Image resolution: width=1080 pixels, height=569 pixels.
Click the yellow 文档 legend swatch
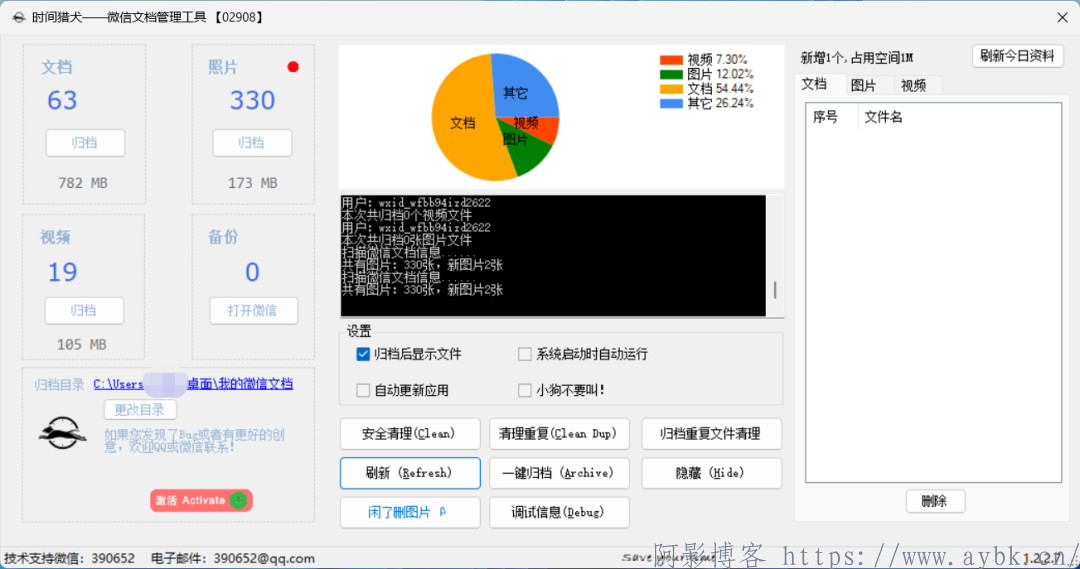(671, 89)
